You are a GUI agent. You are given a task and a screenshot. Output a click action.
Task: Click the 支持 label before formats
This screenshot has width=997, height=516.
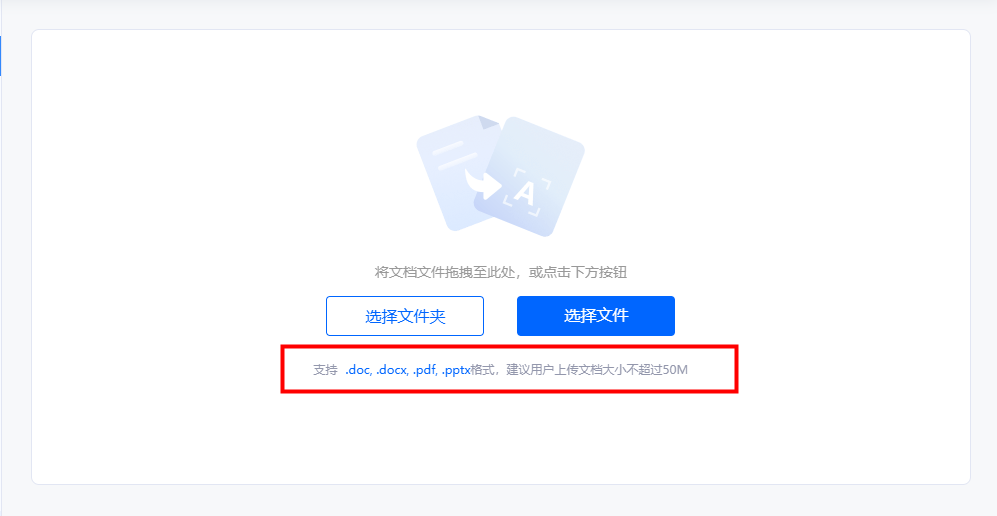coord(325,370)
